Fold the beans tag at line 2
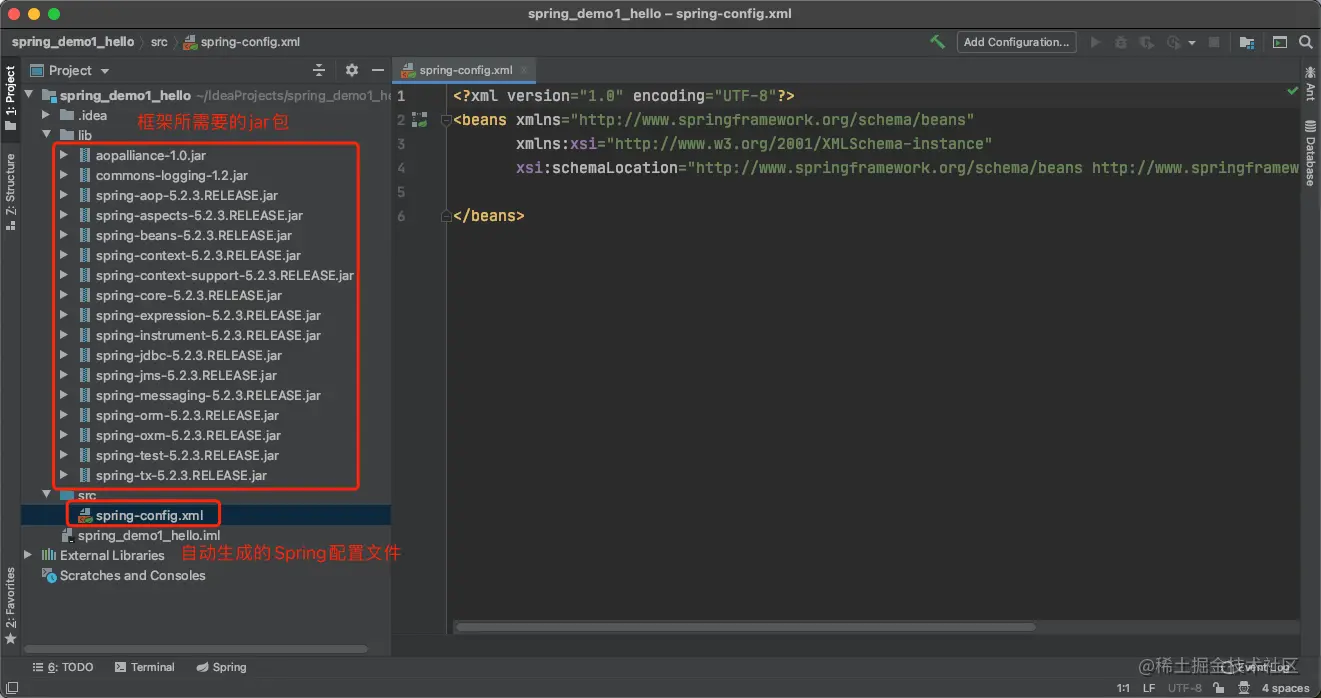1321x698 pixels. click(x=445, y=120)
